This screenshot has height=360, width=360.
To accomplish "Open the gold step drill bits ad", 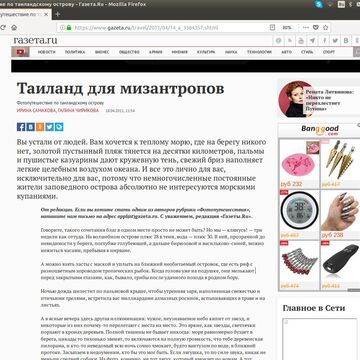I will pyautogui.click(x=340, y=160).
